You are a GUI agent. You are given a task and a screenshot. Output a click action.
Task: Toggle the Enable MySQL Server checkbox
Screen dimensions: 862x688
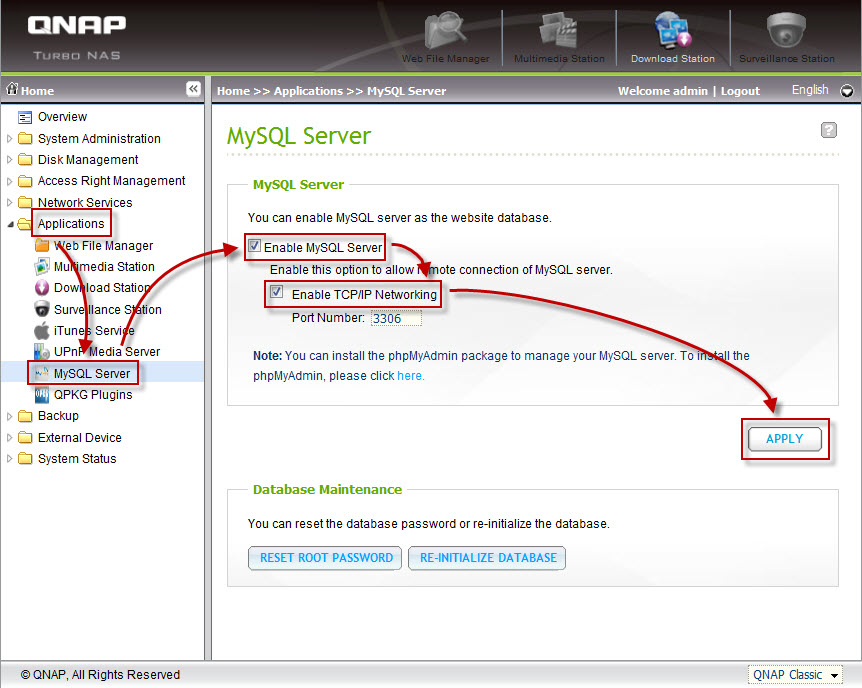[254, 245]
